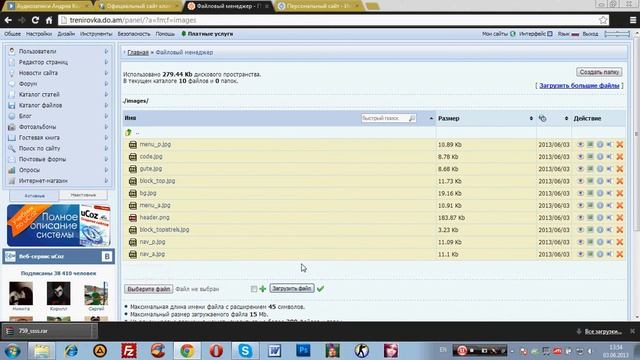This screenshot has height=360, width=640.
Task: Show info for nav_a.jpg file
Action: (x=600, y=254)
